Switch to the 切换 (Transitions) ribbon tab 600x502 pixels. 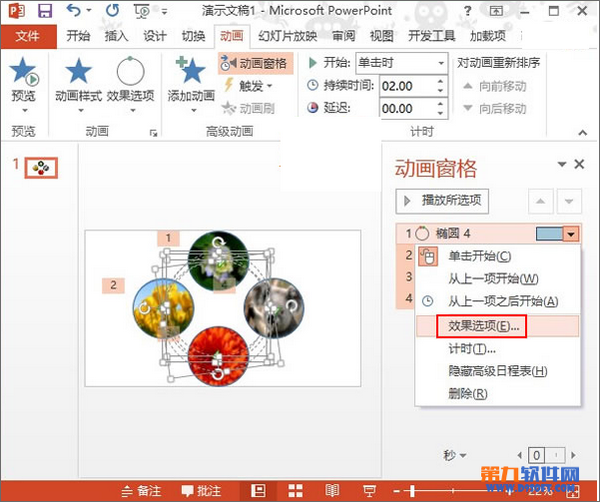click(194, 36)
